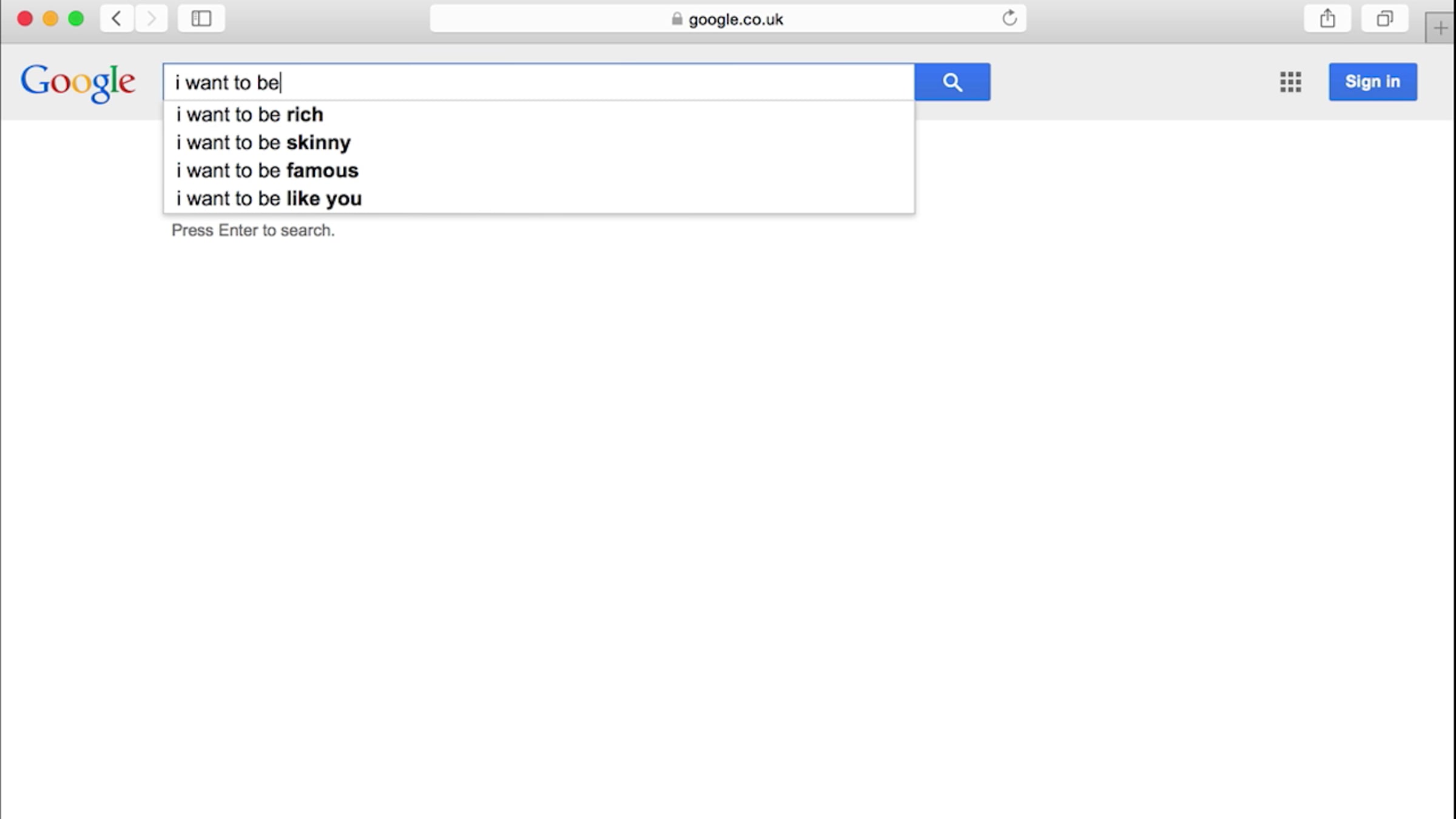Show the Safari sidebar
1456x819 pixels.
201,19
